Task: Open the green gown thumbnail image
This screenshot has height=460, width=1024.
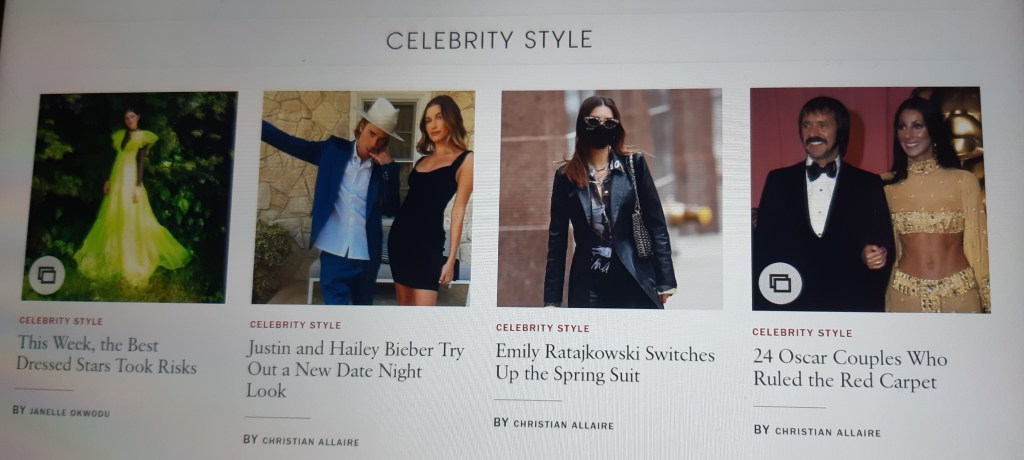Action: (x=130, y=197)
